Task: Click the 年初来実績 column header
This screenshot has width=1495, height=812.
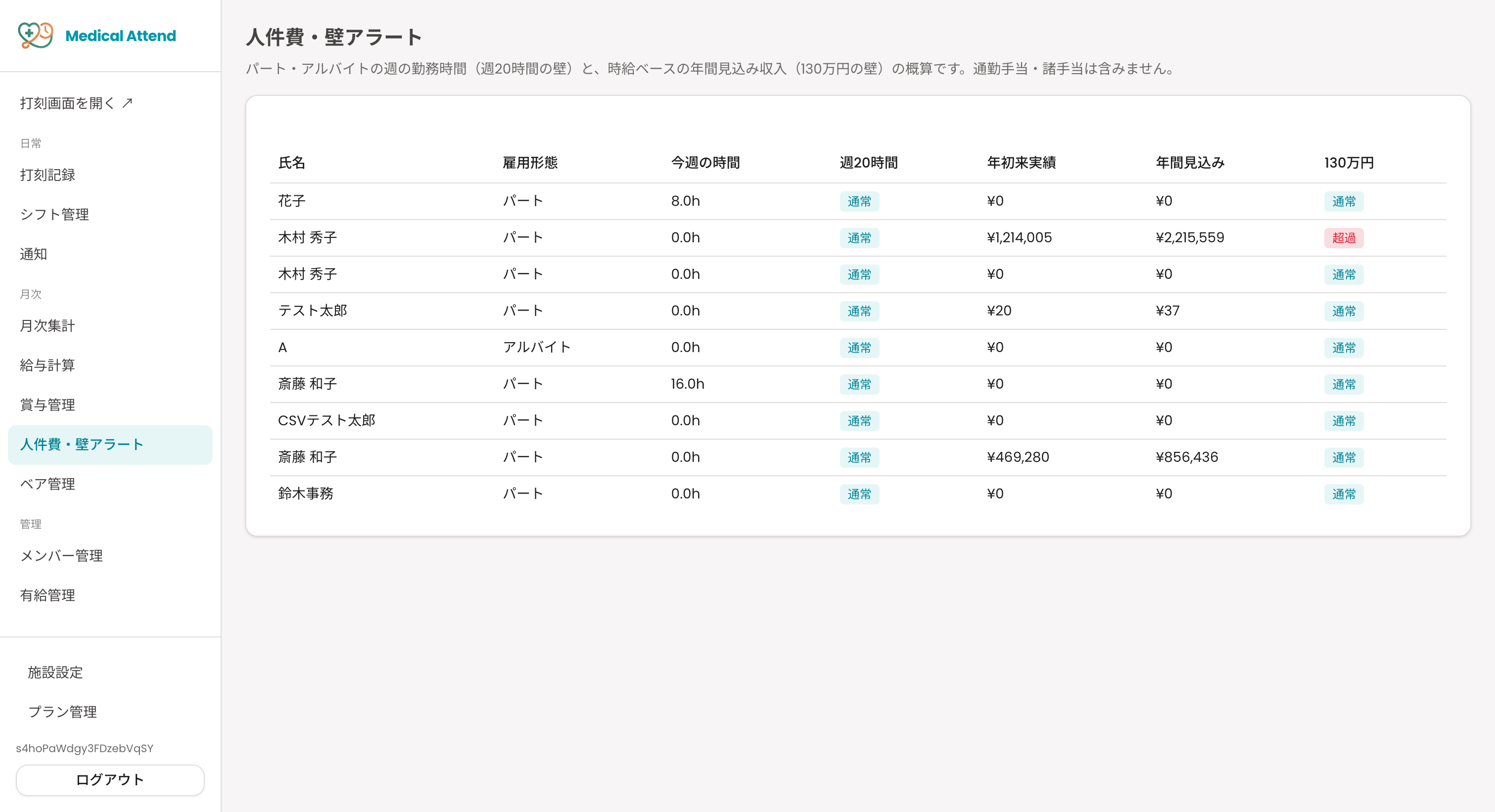Action: pyautogui.click(x=1022, y=162)
